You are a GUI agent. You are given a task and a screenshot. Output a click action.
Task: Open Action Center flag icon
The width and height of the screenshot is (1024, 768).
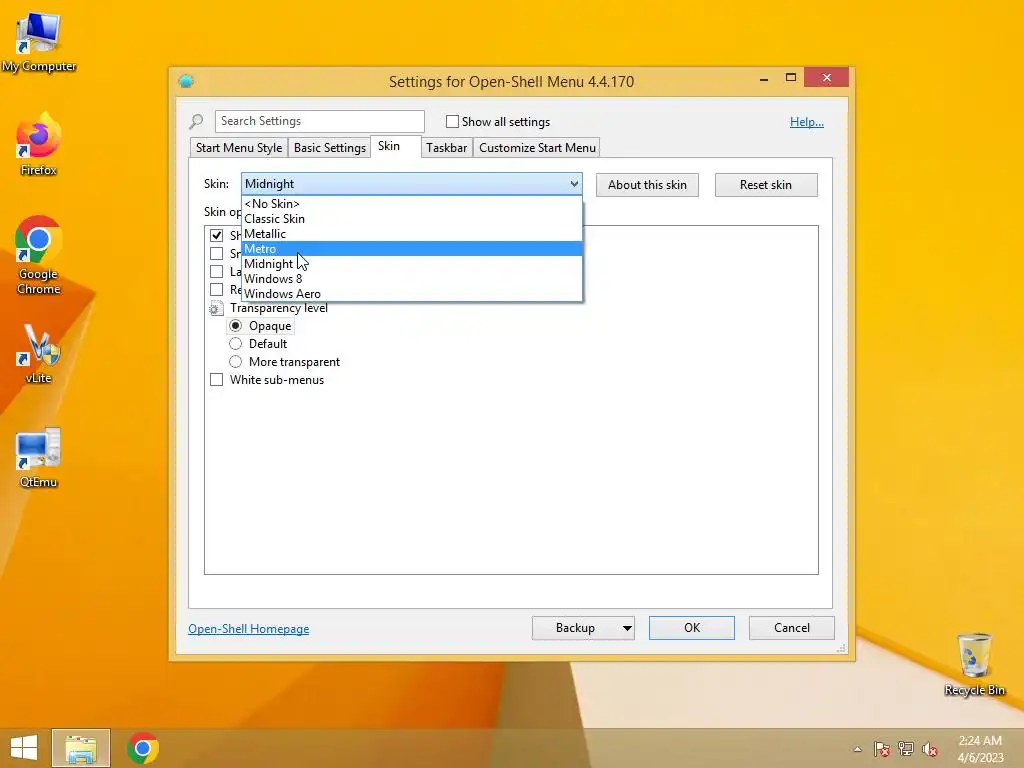point(881,749)
